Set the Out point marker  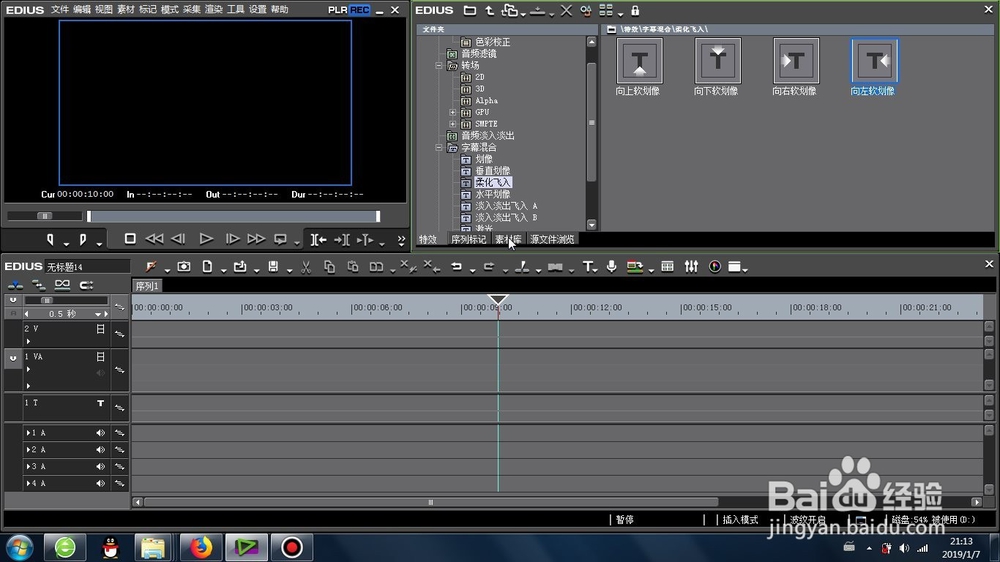pyautogui.click(x=82, y=239)
